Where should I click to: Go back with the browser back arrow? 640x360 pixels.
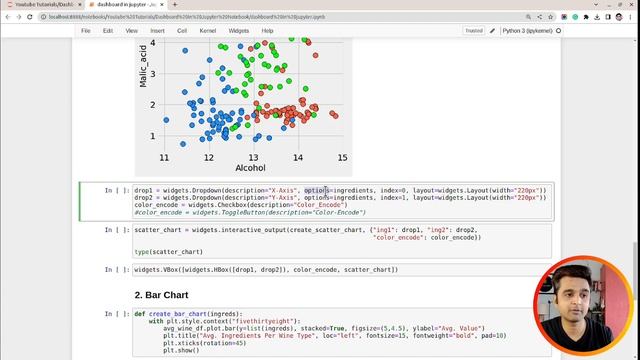8,17
